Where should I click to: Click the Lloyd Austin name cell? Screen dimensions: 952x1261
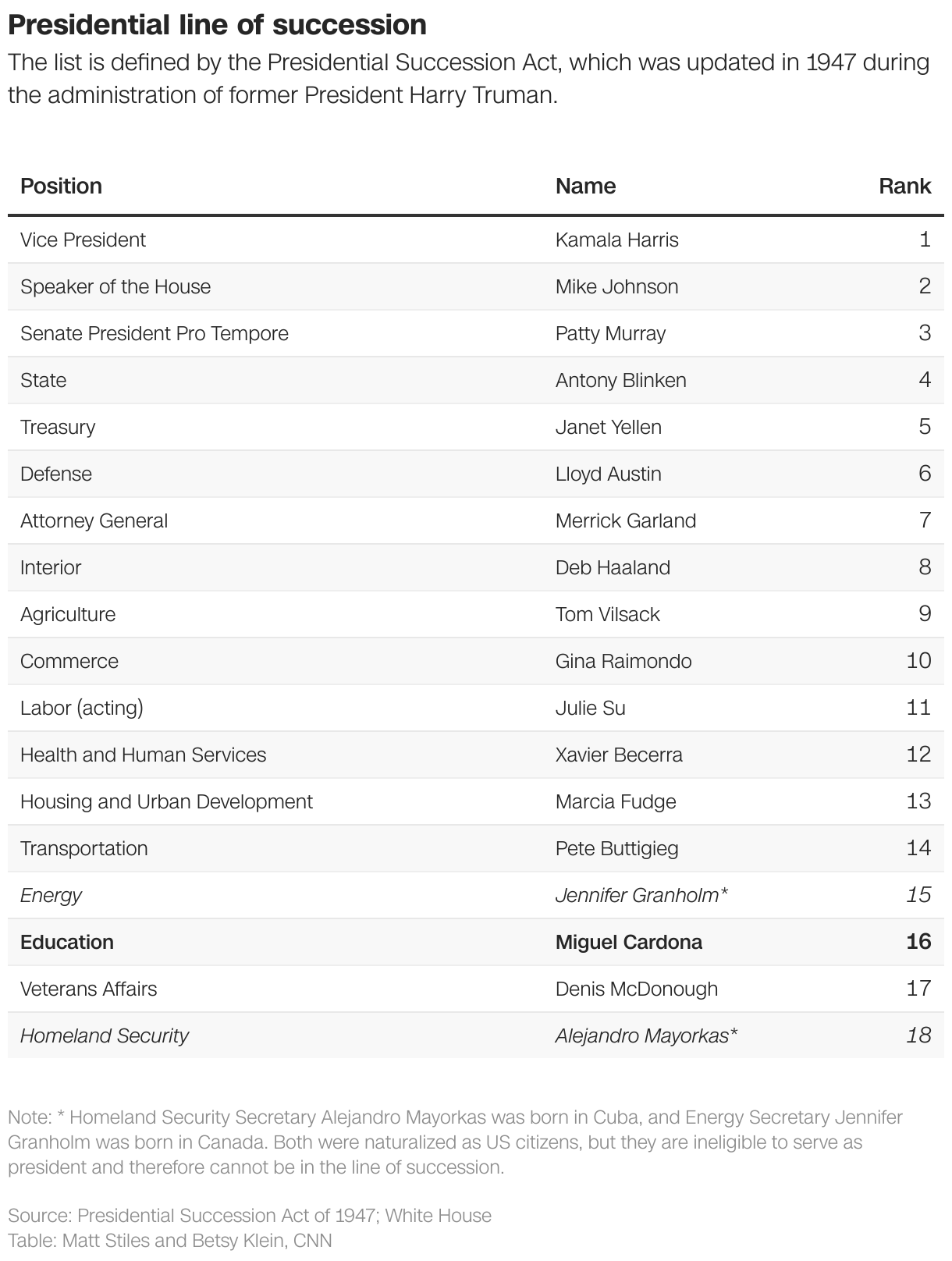pyautogui.click(x=608, y=474)
